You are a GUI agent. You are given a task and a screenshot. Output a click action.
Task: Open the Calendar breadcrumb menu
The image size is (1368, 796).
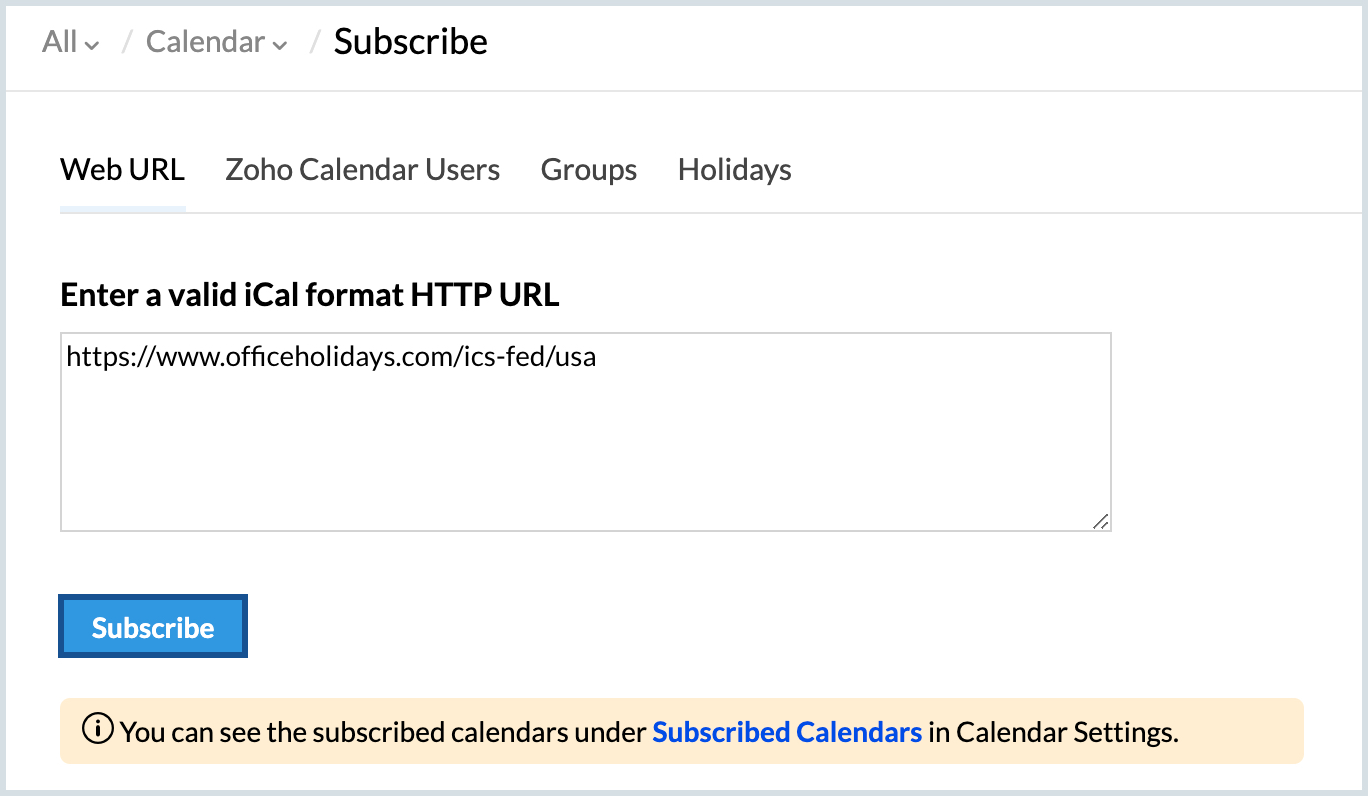click(x=217, y=41)
